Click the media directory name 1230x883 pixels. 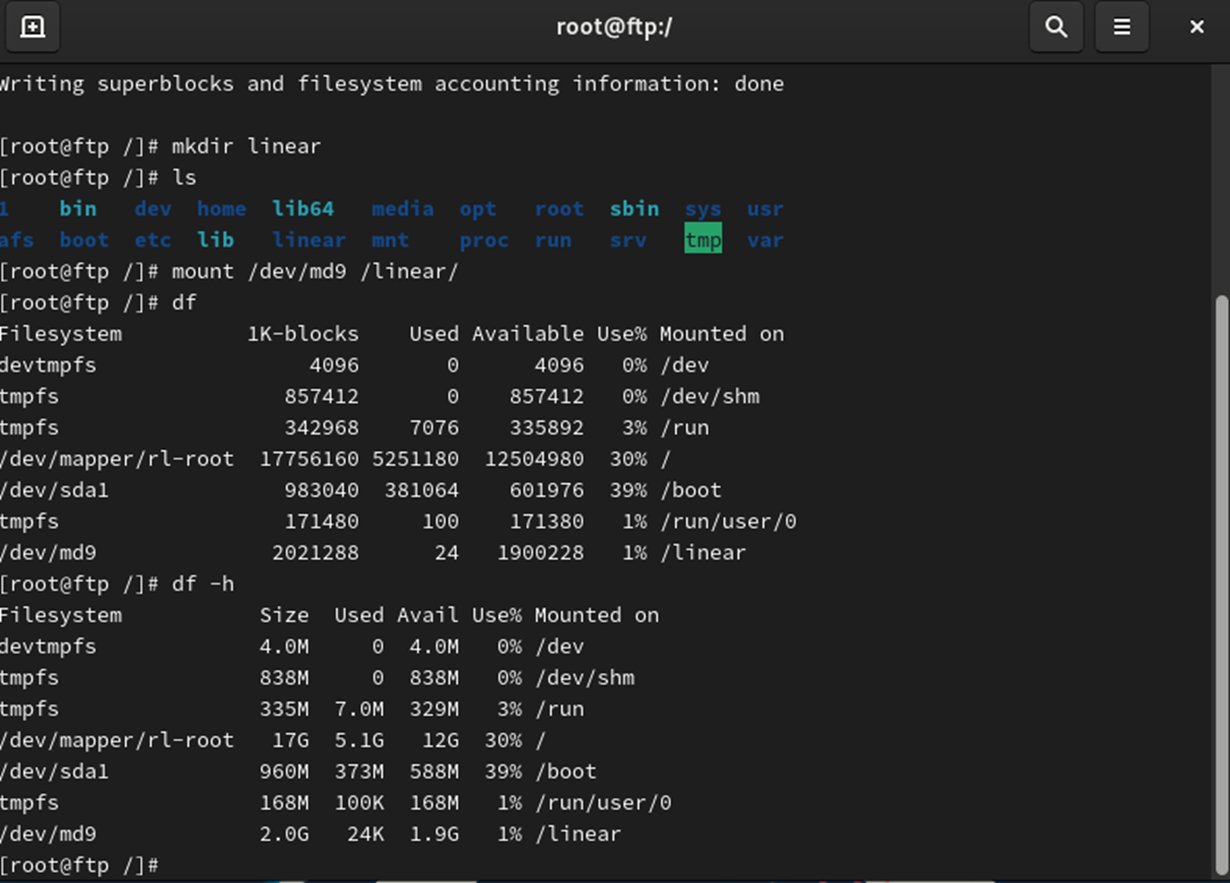tap(403, 209)
